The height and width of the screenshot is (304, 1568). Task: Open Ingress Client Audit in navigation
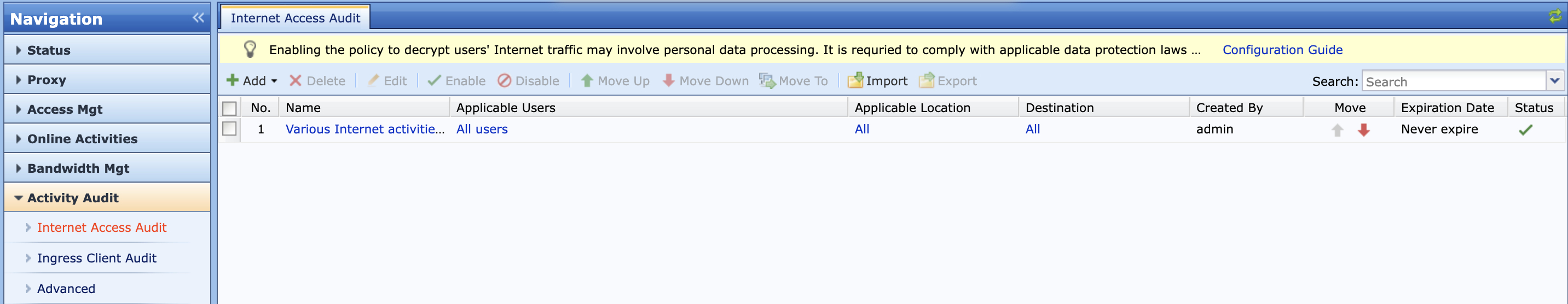click(97, 258)
